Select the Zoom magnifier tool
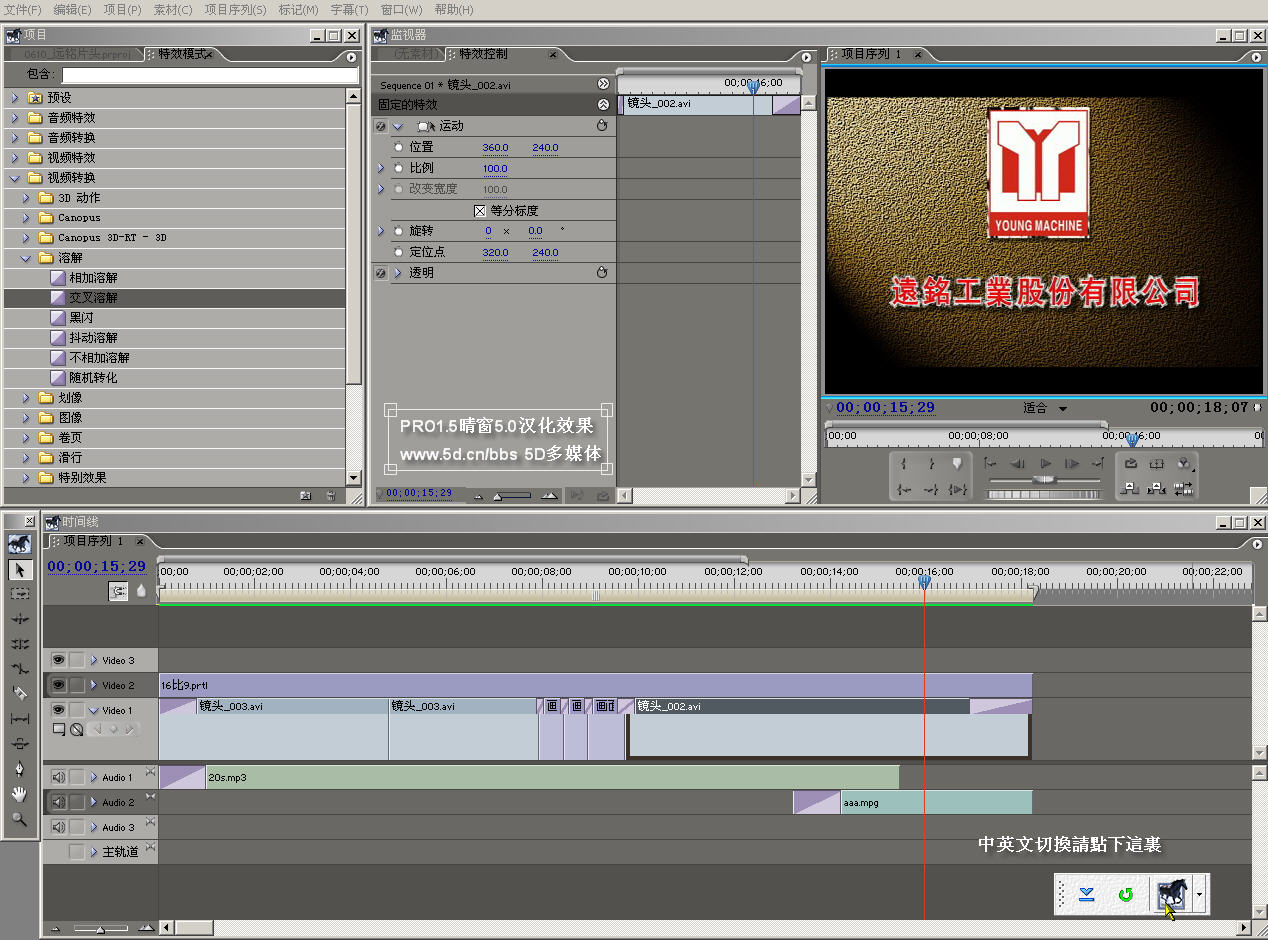The height and width of the screenshot is (940, 1268). (x=19, y=819)
